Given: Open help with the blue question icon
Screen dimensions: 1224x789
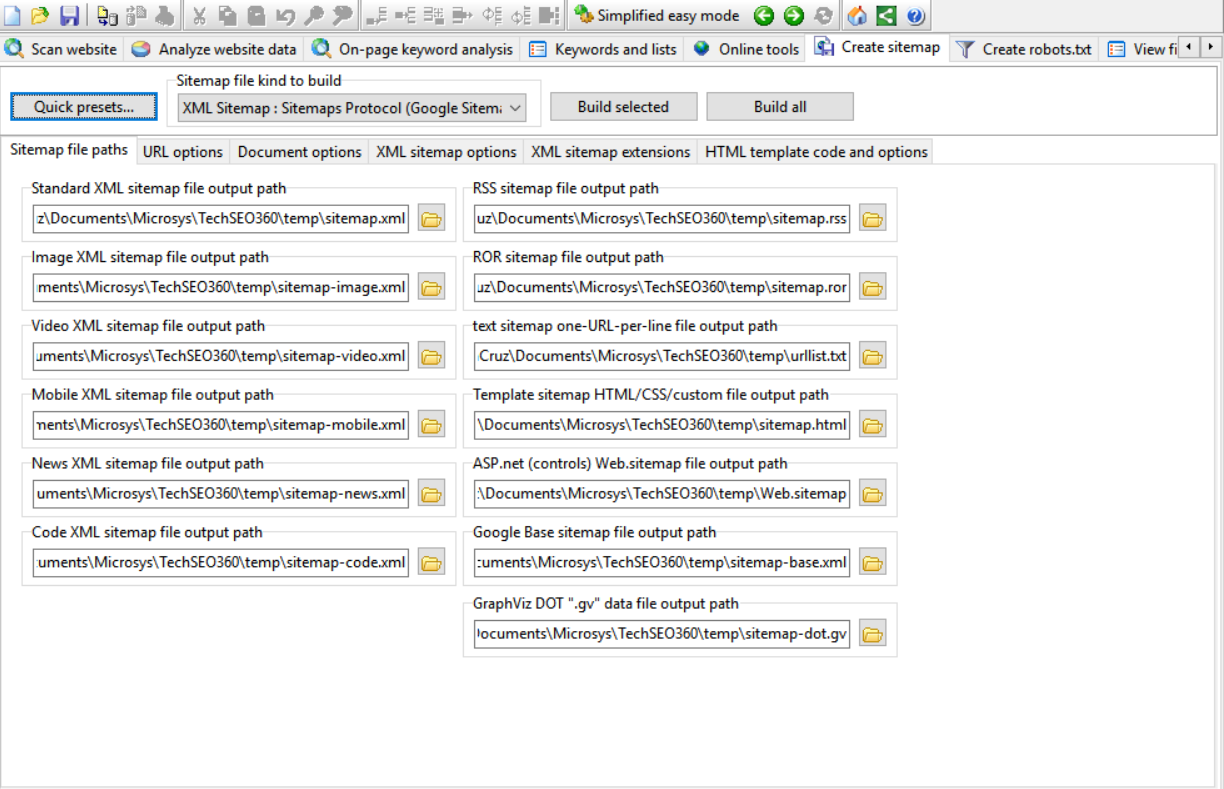Looking at the screenshot, I should pyautogui.click(x=915, y=15).
